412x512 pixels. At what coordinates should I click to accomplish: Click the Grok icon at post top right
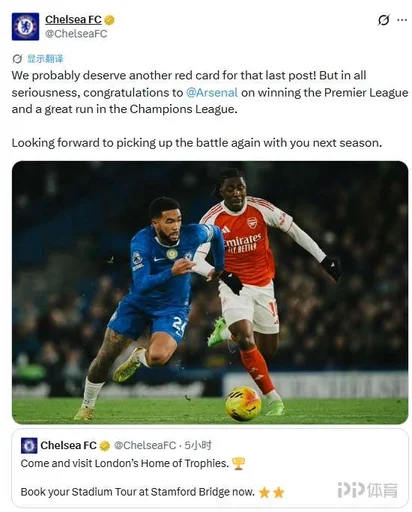click(x=383, y=20)
